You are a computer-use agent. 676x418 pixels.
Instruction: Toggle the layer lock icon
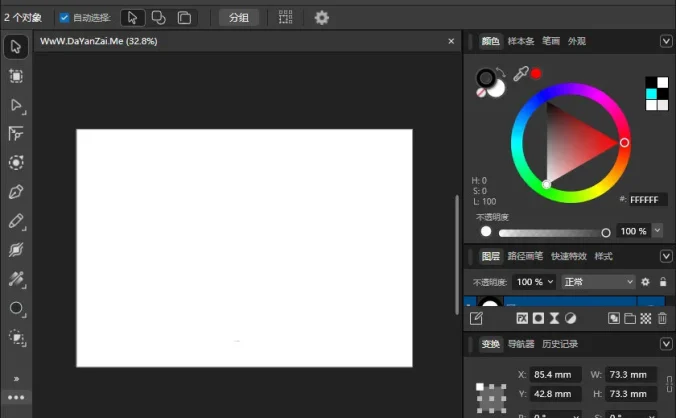tap(663, 282)
